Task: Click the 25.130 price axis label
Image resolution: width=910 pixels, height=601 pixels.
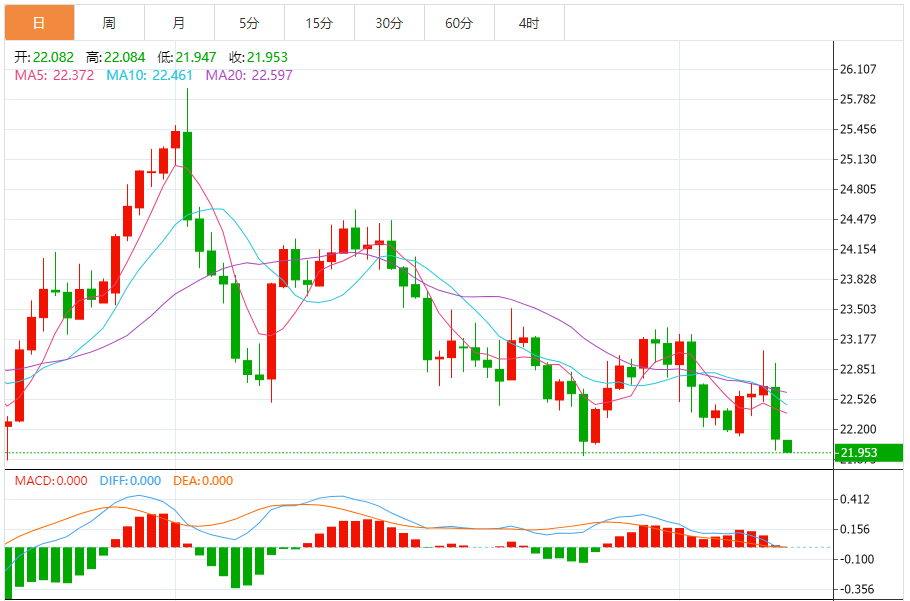Action: point(858,160)
